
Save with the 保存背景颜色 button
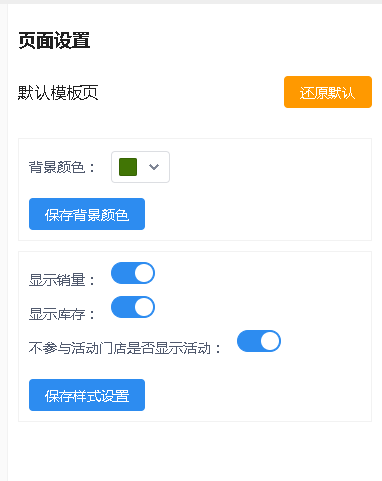coord(87,214)
